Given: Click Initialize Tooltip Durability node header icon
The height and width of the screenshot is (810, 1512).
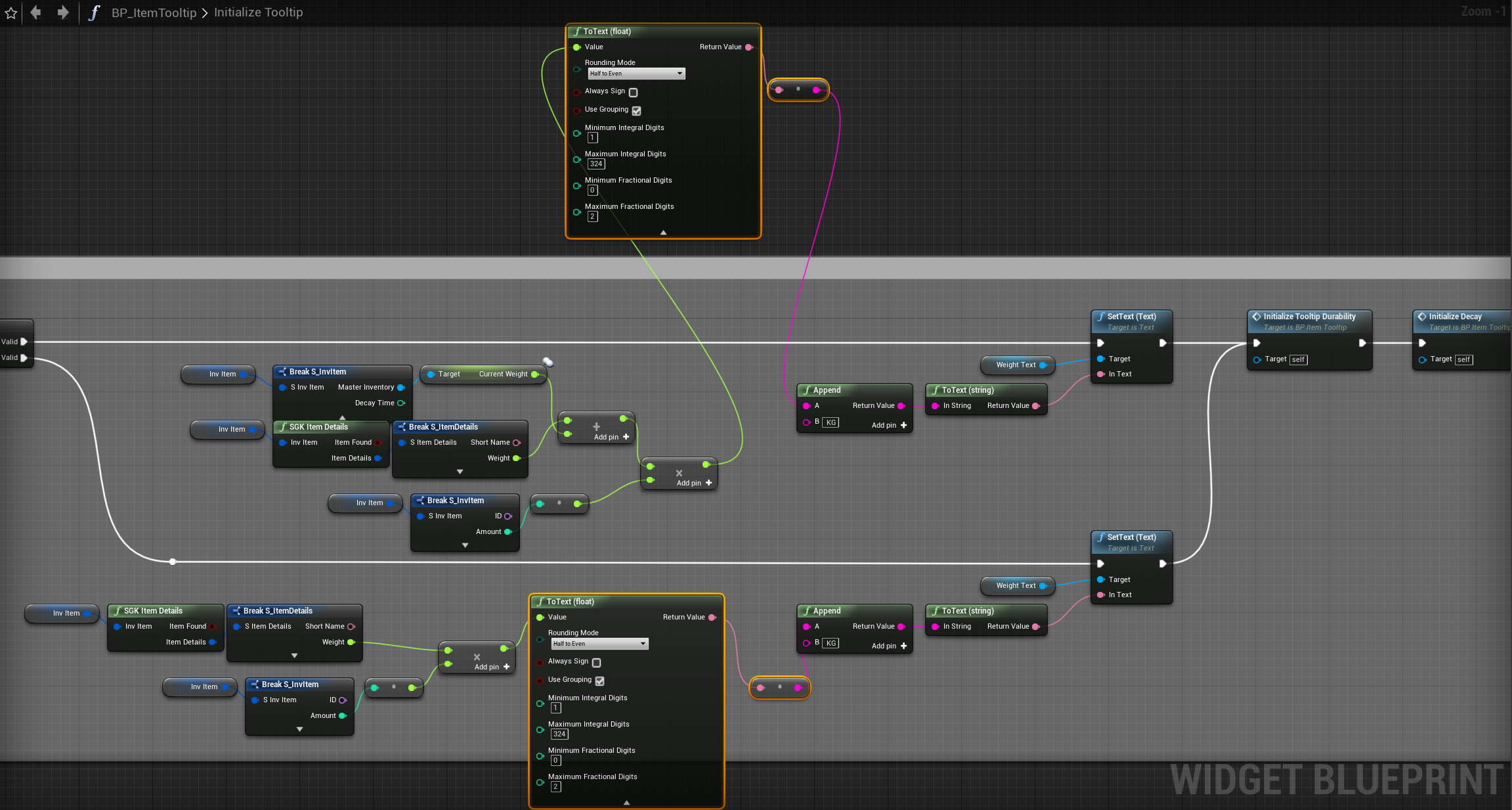Looking at the screenshot, I should click(1257, 317).
